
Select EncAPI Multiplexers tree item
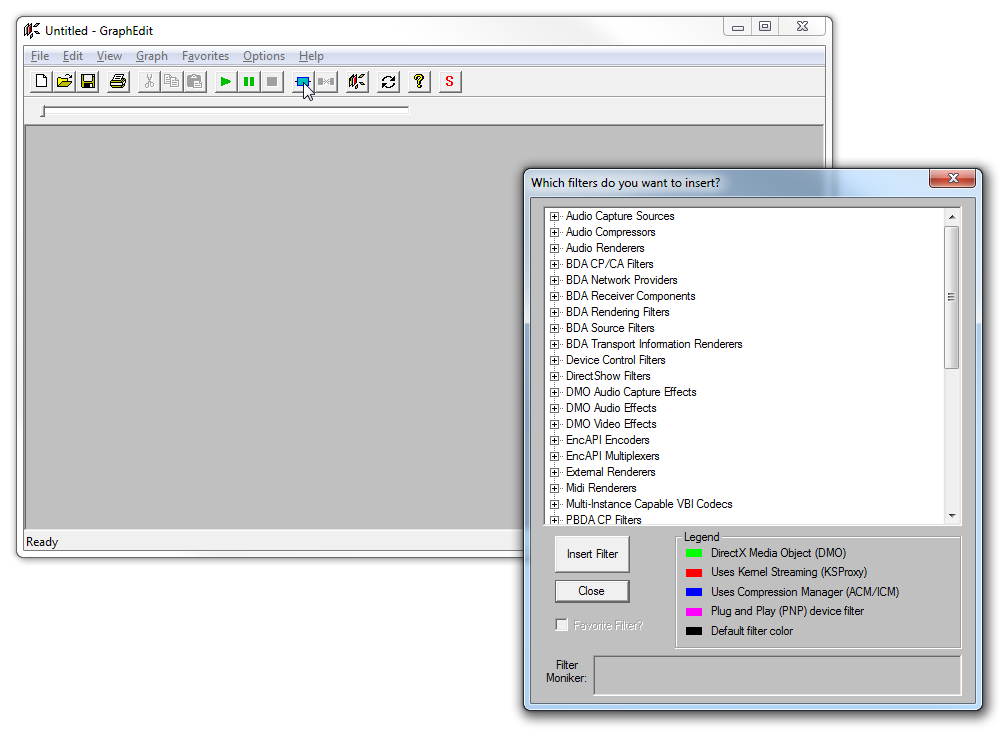tap(613, 456)
